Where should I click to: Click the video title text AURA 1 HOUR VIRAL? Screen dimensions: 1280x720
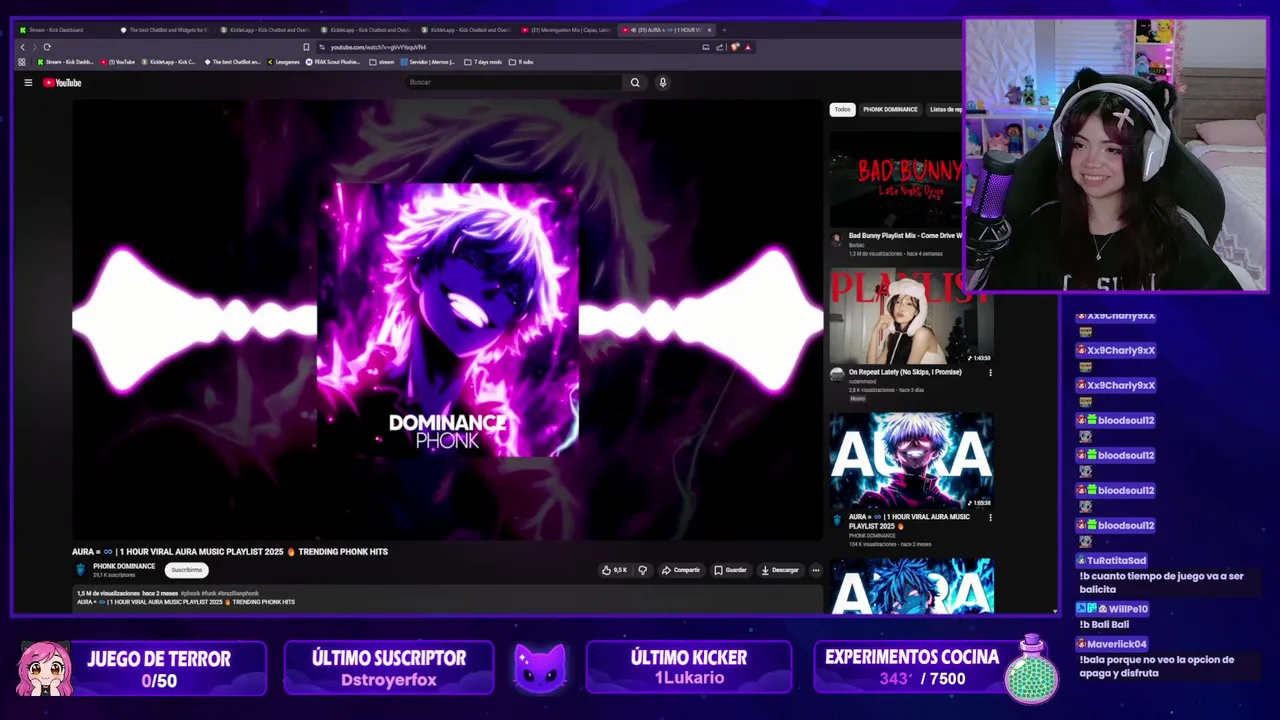(x=230, y=551)
